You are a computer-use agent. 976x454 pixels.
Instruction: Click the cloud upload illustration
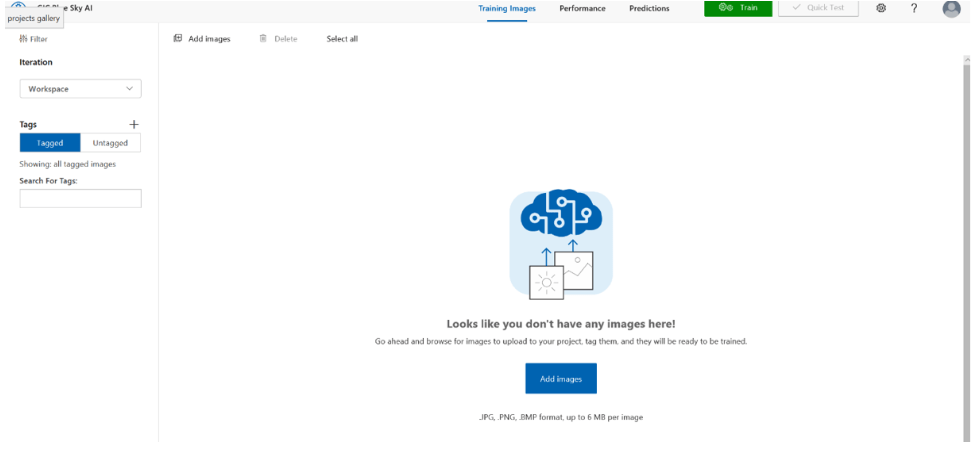tap(561, 243)
